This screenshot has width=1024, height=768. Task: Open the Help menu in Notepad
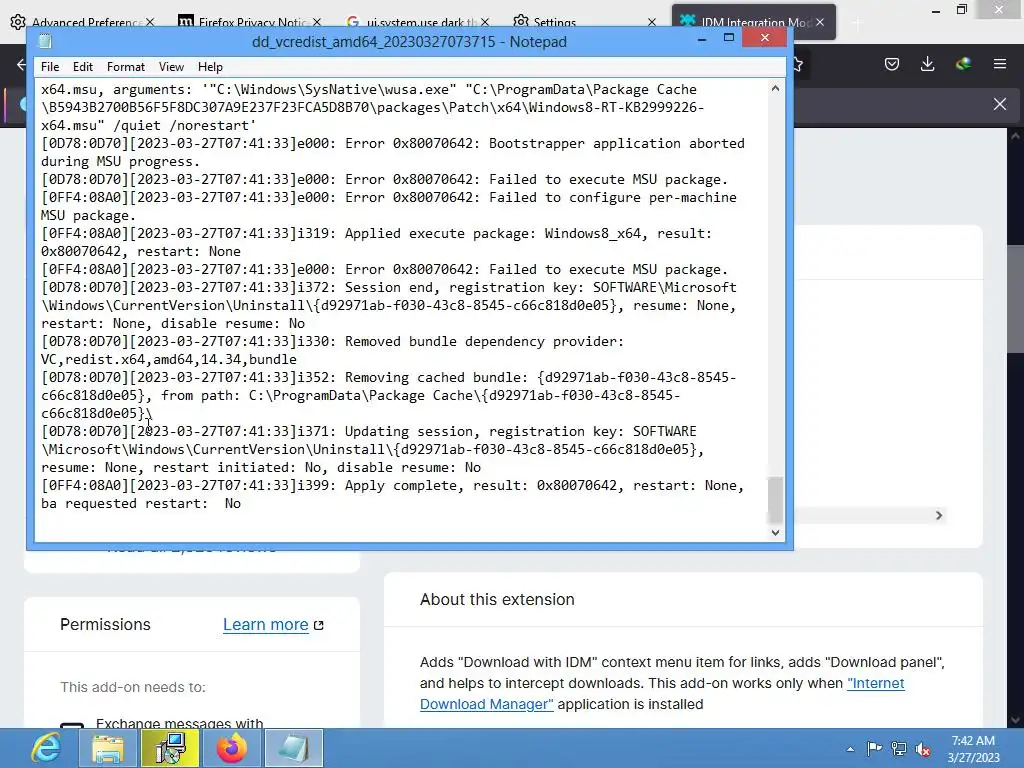[210, 67]
